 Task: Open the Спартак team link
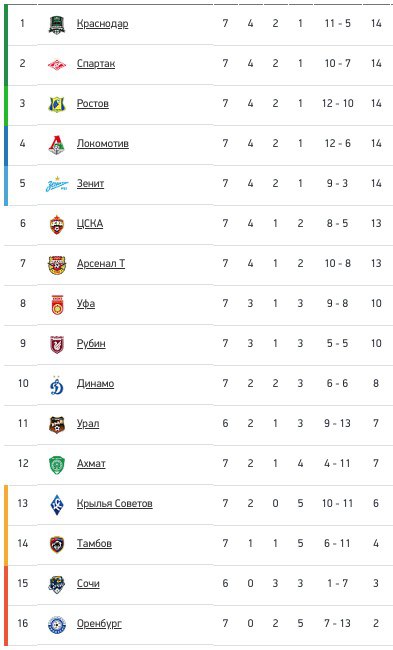(96, 64)
